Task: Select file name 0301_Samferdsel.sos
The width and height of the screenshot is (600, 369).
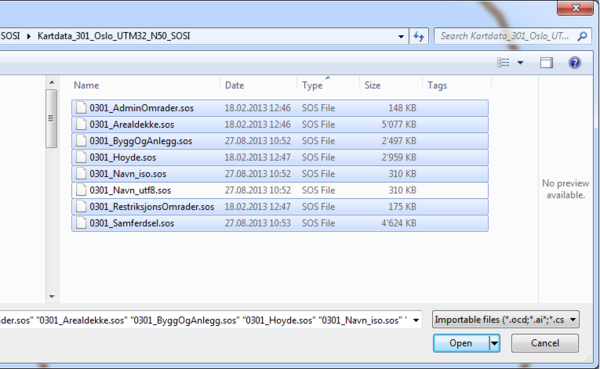Action: (132, 223)
